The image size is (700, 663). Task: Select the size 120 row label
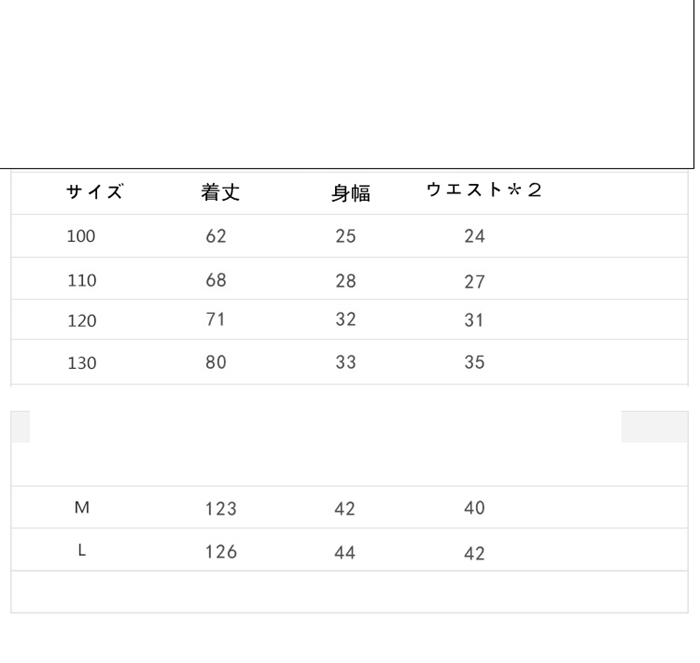pos(81,321)
